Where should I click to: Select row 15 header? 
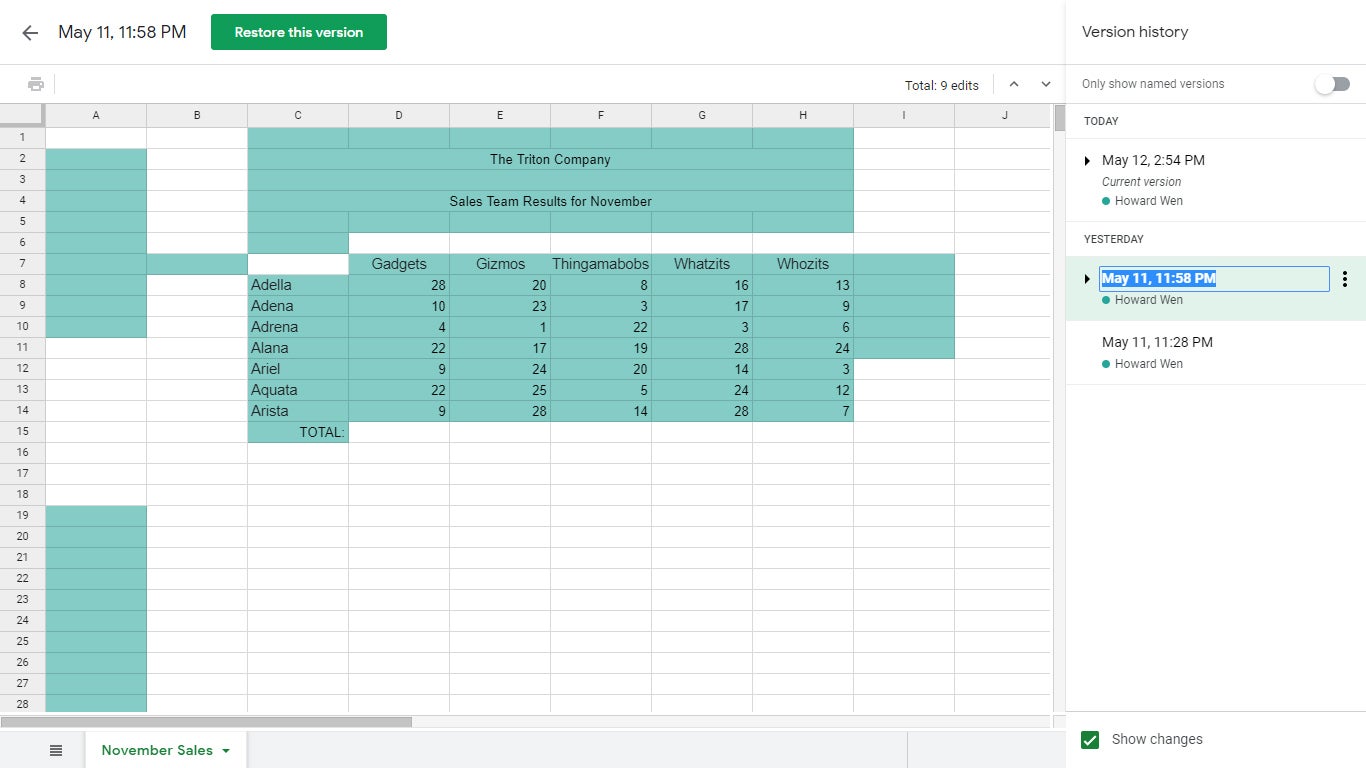coord(22,432)
